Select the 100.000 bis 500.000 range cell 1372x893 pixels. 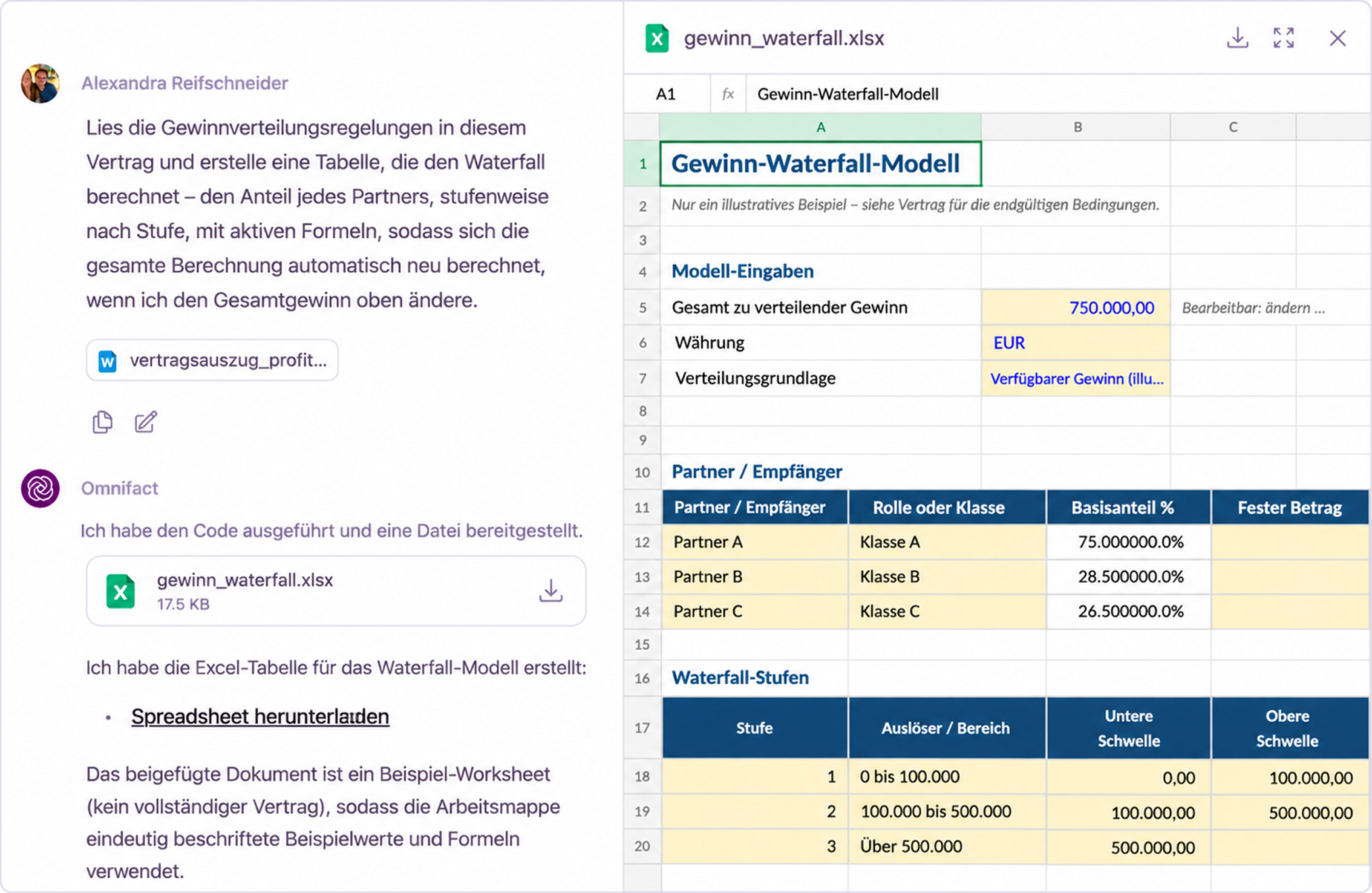947,812
